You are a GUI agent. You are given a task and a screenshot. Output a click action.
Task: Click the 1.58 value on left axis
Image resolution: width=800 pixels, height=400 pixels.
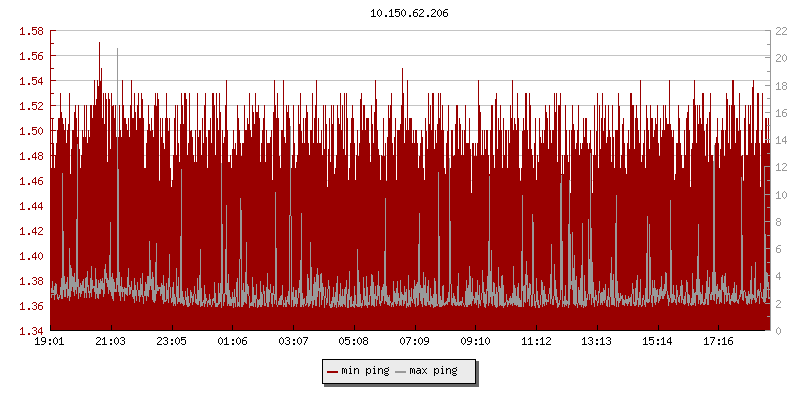pyautogui.click(x=31, y=31)
